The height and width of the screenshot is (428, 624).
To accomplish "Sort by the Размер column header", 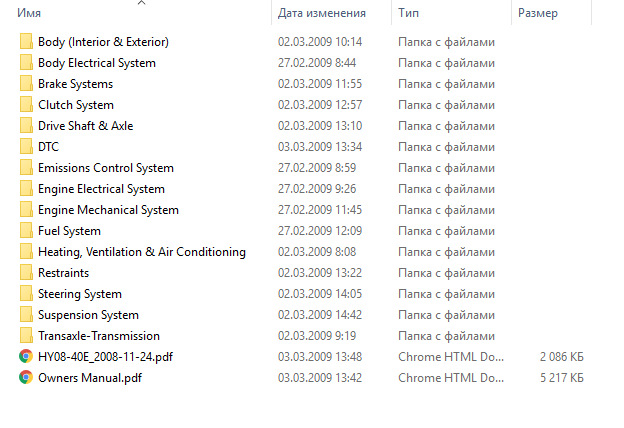I will (x=538, y=14).
